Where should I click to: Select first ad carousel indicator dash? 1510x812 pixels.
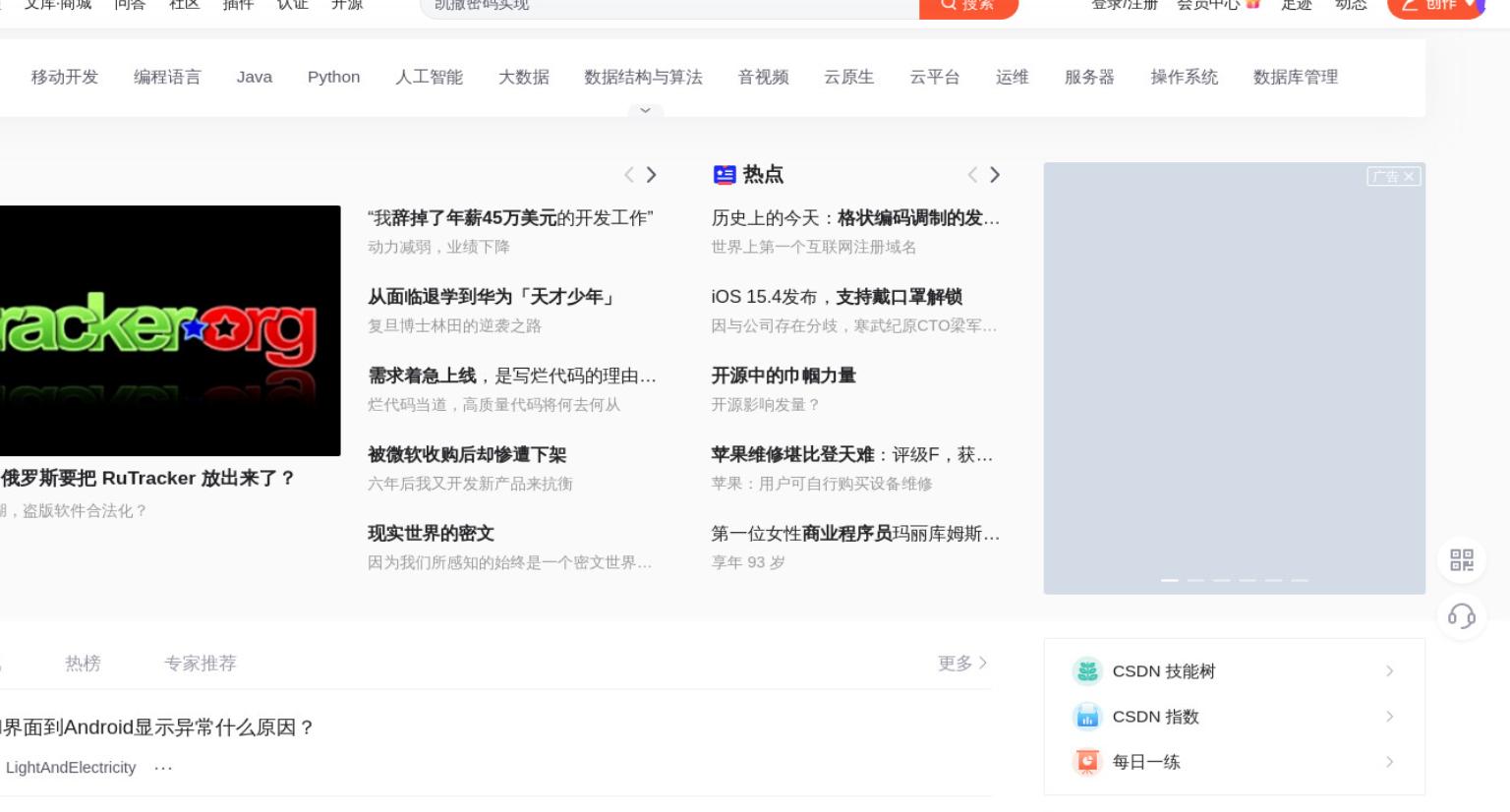[x=1170, y=580]
